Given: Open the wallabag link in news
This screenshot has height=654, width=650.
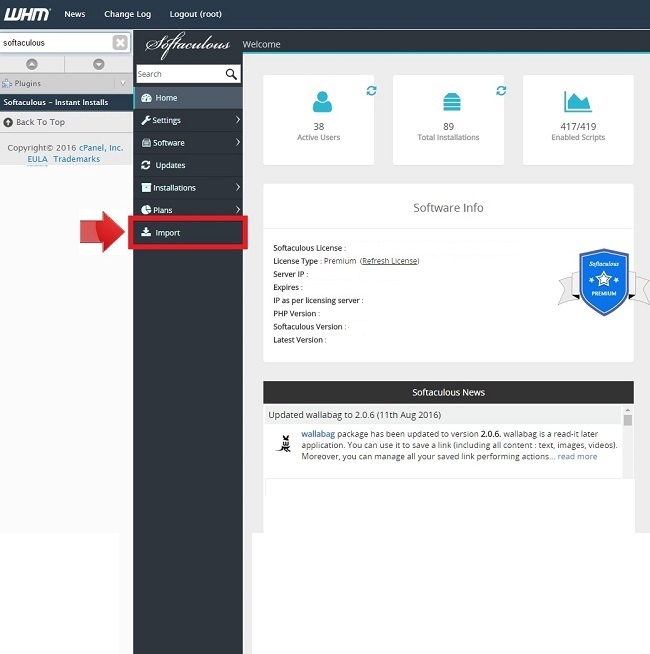Looking at the screenshot, I should [x=318, y=434].
